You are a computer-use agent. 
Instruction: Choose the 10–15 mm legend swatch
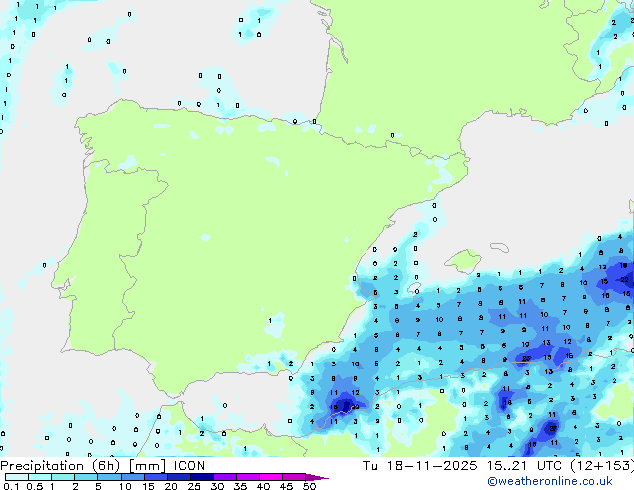(132, 477)
